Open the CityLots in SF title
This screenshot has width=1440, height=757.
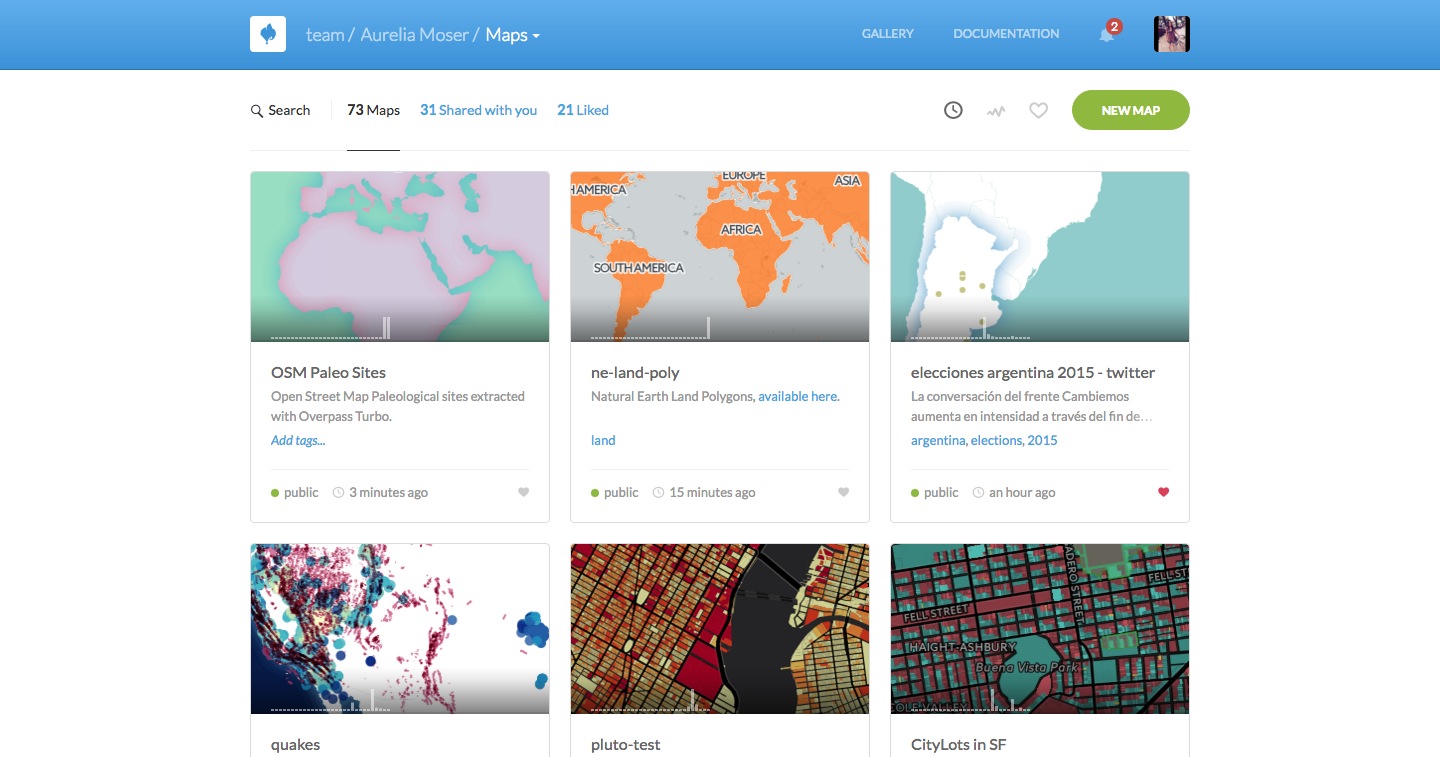[958, 745]
